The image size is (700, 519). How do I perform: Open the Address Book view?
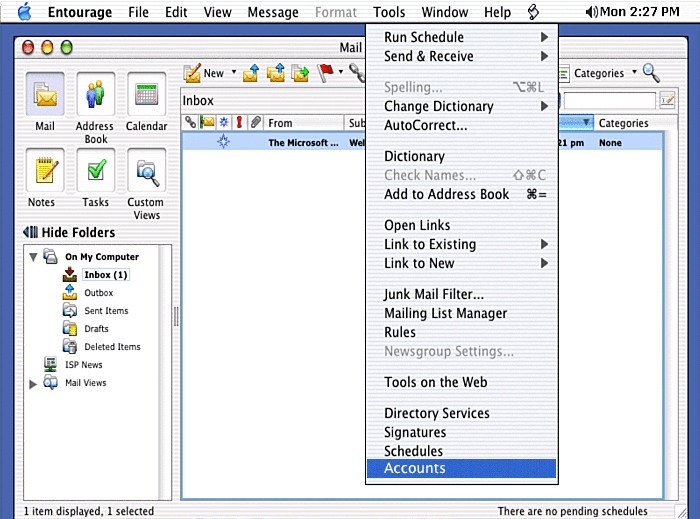pos(95,94)
